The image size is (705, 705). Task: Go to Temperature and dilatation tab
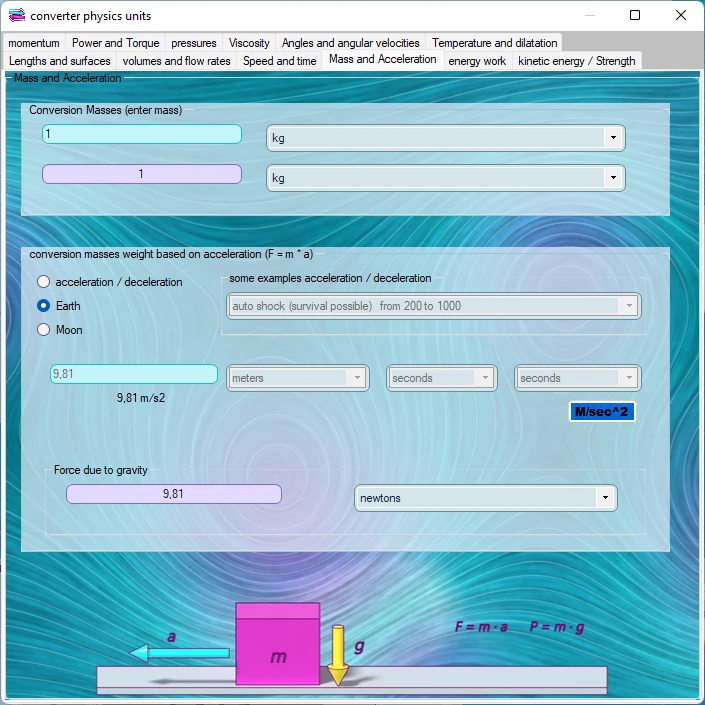tap(494, 43)
